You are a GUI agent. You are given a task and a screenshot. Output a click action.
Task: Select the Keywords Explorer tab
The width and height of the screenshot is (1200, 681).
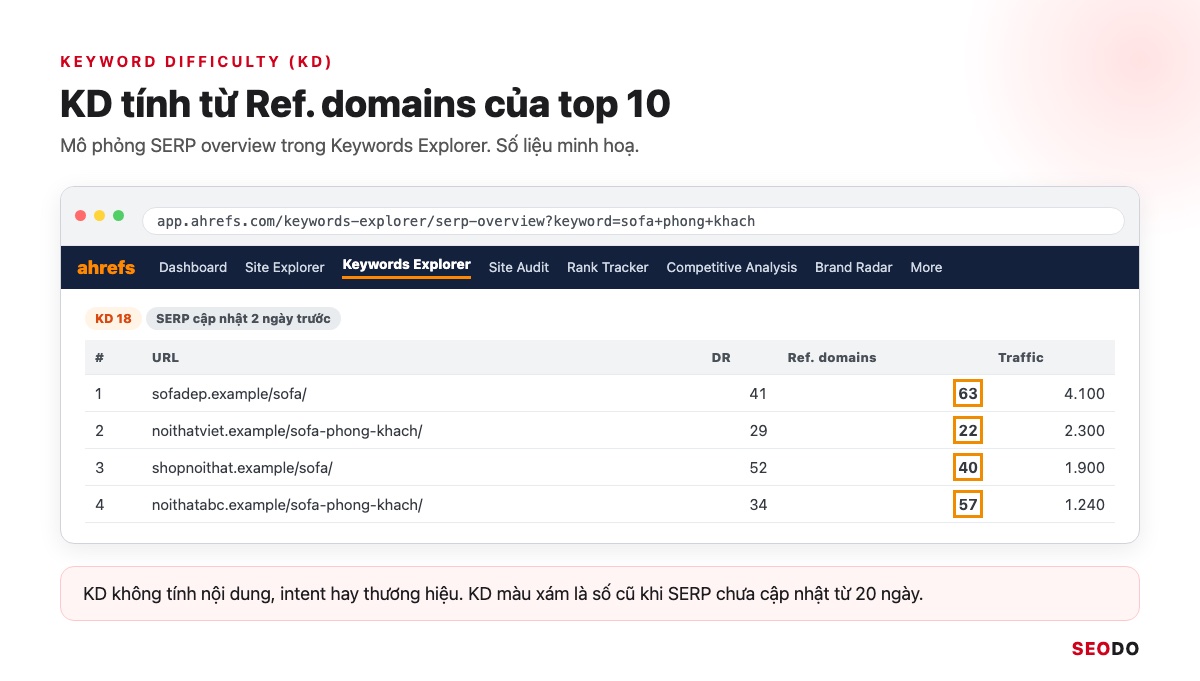tap(406, 265)
